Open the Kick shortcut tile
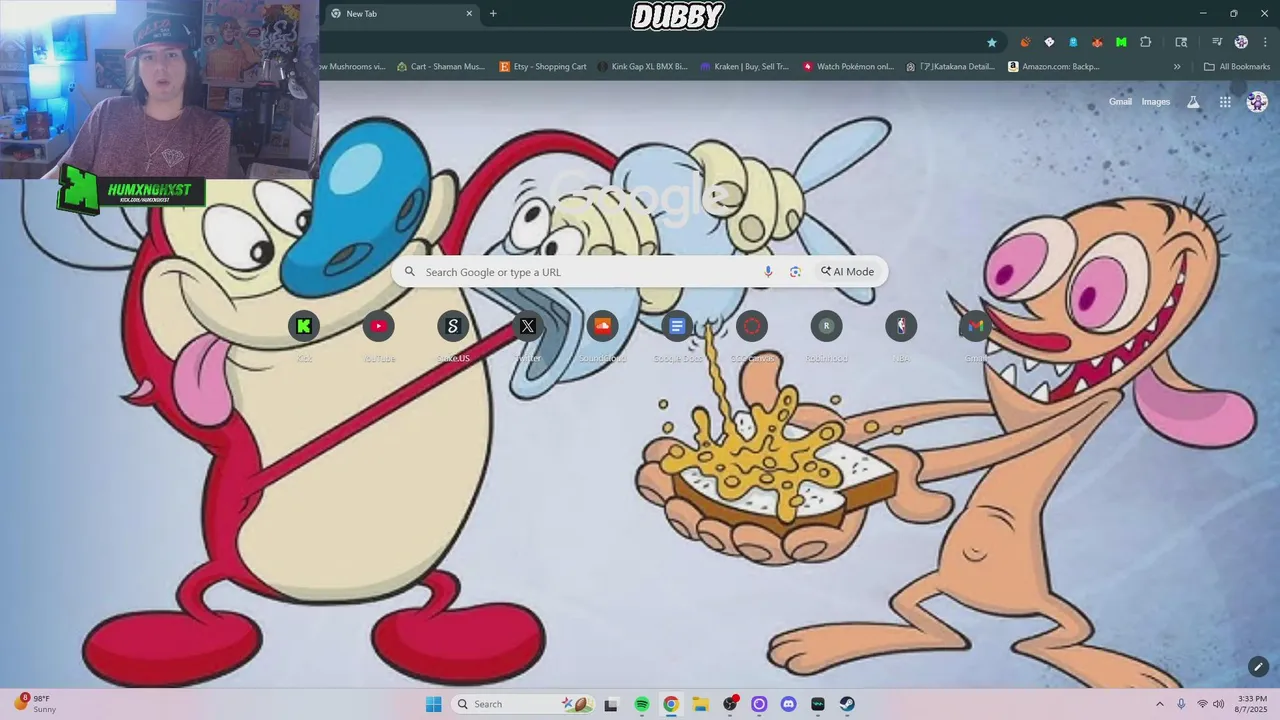The width and height of the screenshot is (1280, 720). [x=304, y=326]
